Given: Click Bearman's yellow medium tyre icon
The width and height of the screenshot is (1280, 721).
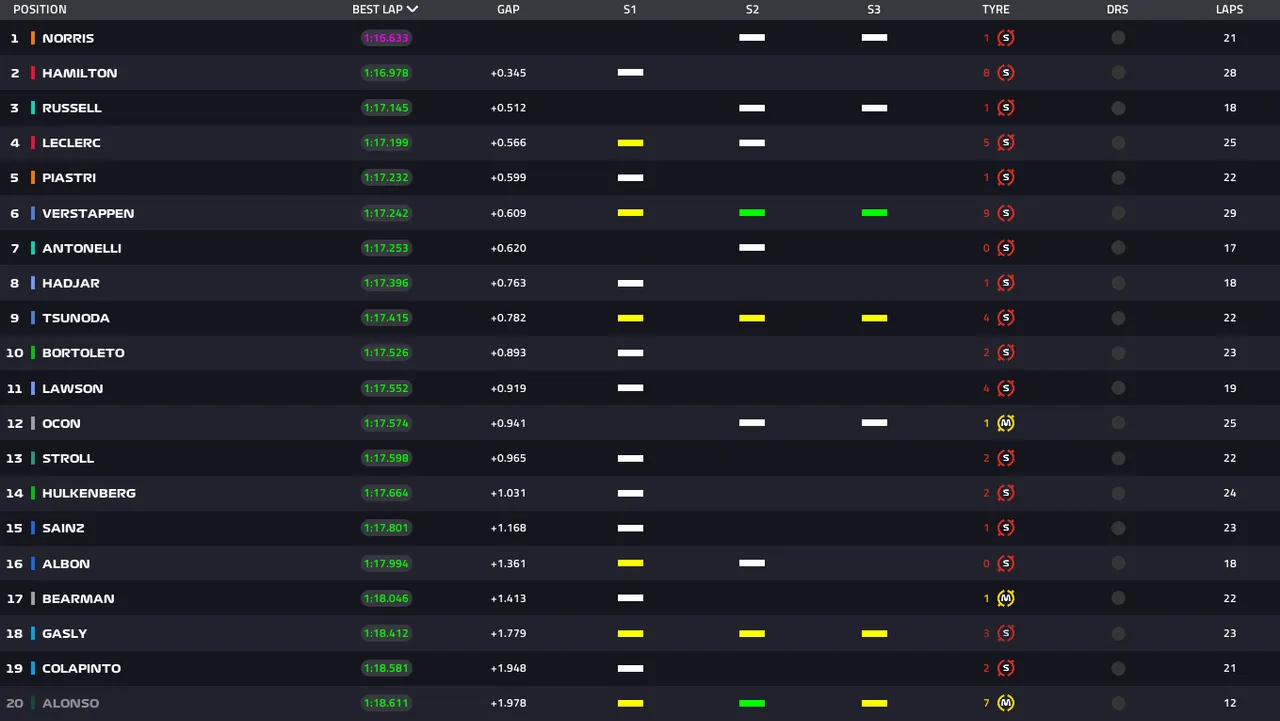Looking at the screenshot, I should pos(1006,598).
